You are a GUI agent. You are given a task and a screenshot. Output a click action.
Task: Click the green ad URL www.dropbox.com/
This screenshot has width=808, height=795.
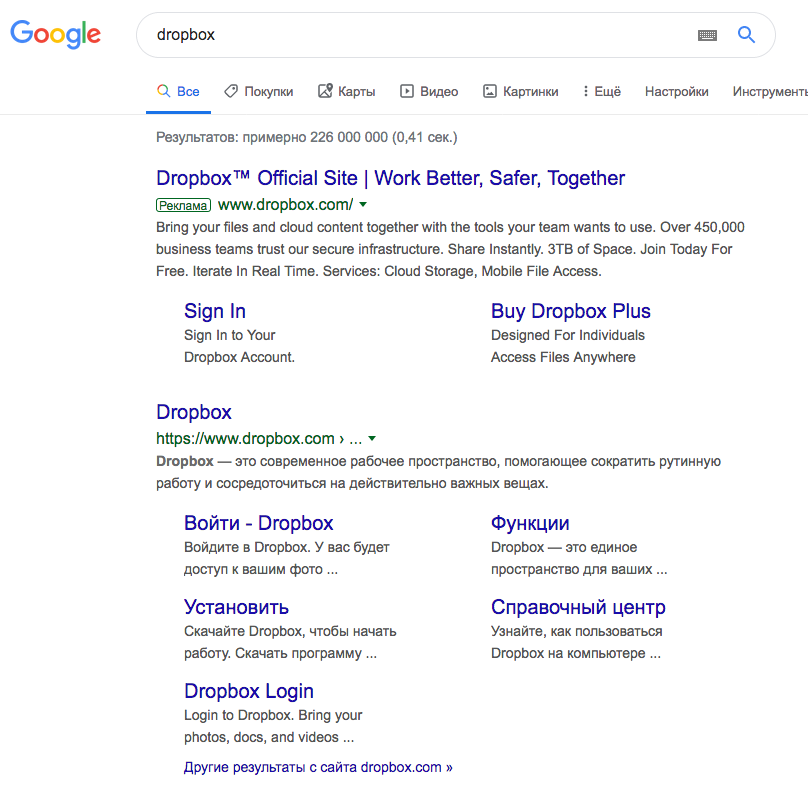(x=285, y=205)
